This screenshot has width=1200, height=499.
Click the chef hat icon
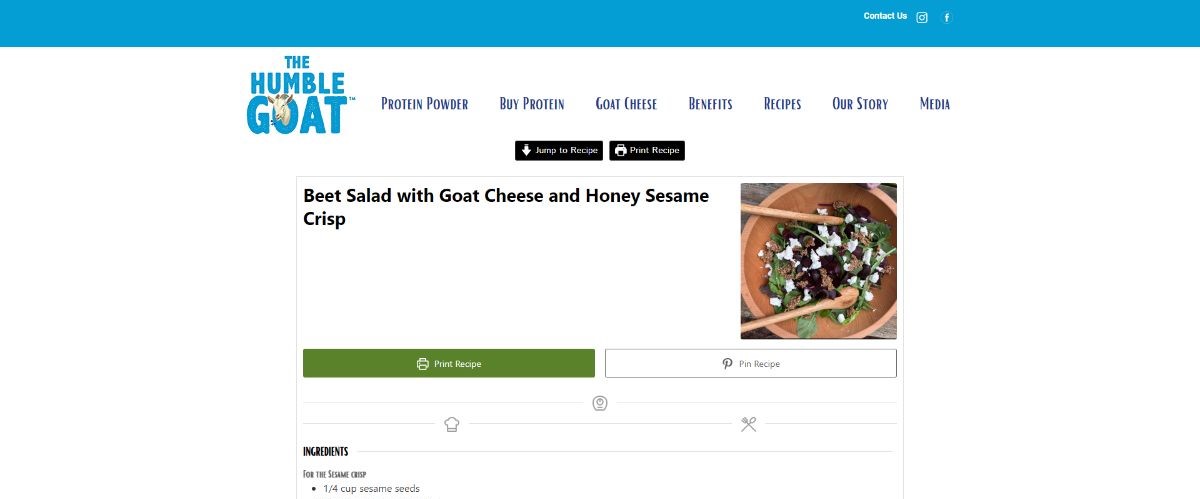coord(452,424)
